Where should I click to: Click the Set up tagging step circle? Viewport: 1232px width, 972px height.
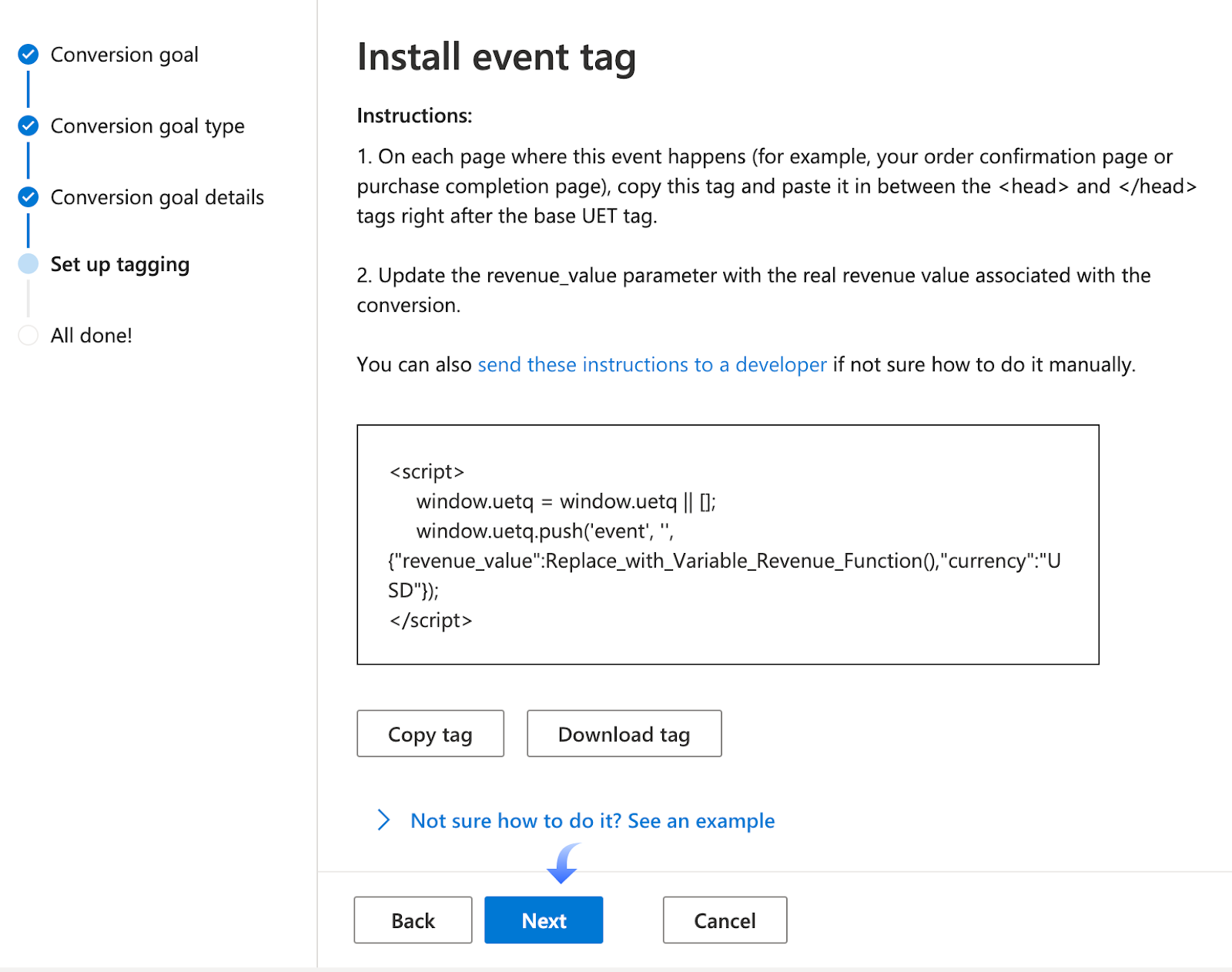tap(28, 264)
